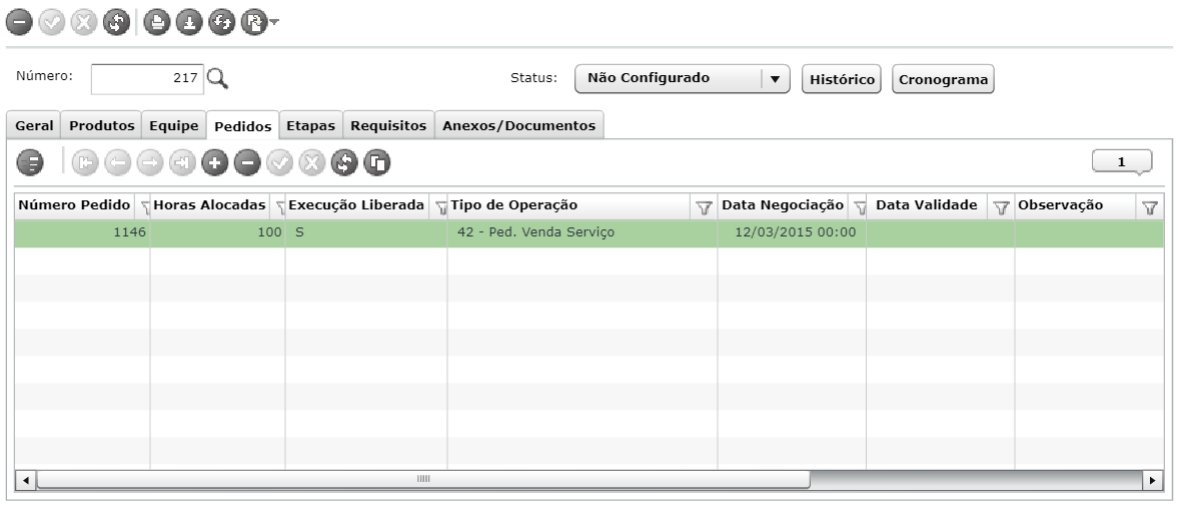Open the filter on Tipo de Operação column

tap(703, 208)
